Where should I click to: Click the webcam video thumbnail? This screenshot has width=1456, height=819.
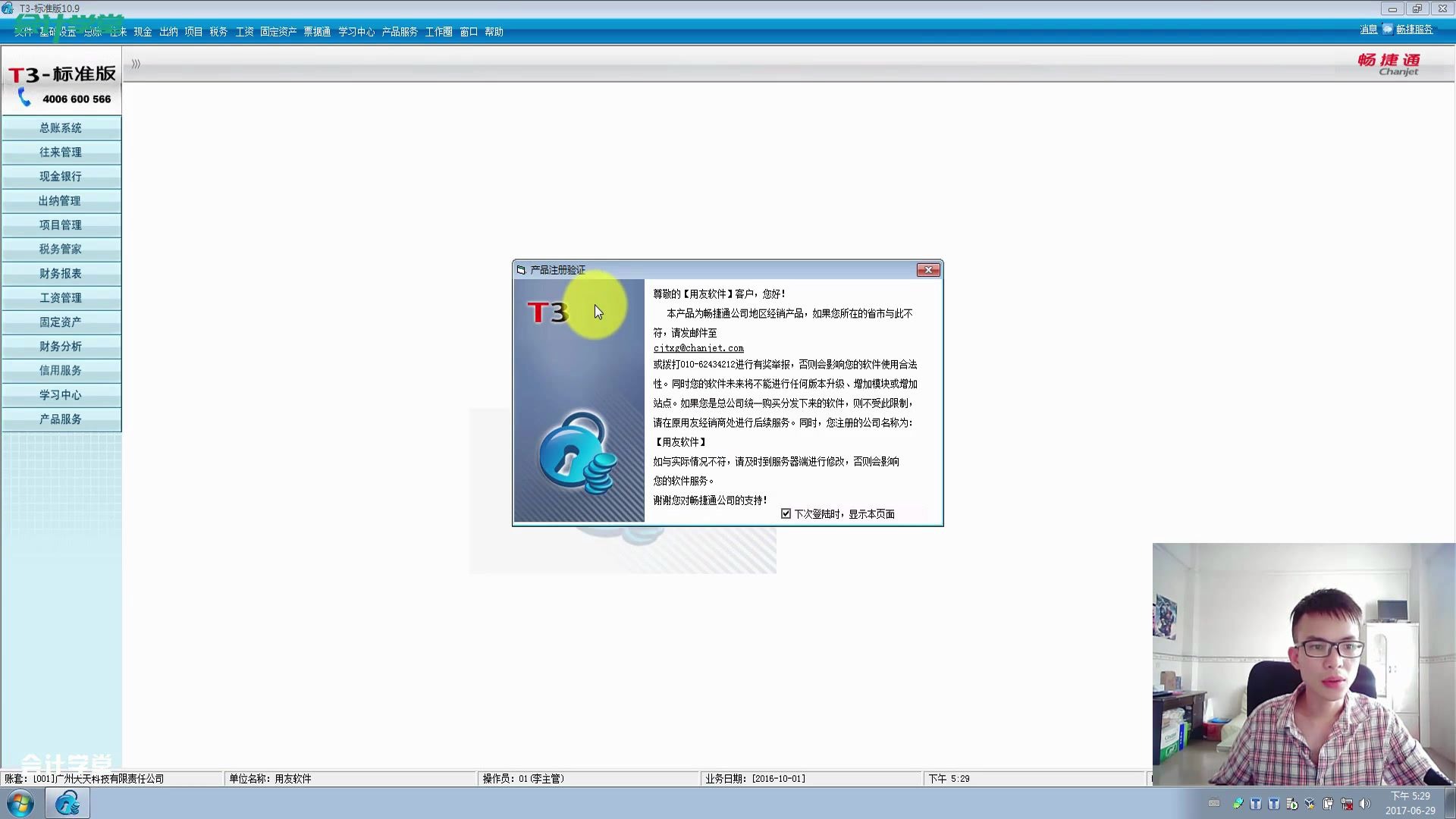(x=1304, y=664)
